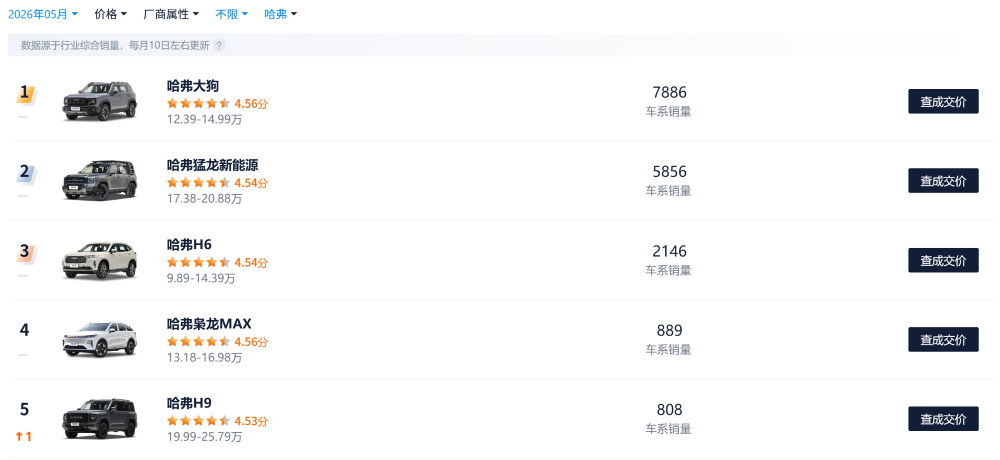Open the 2026年05月 date dropdown
This screenshot has width=1000, height=460.
[x=43, y=14]
